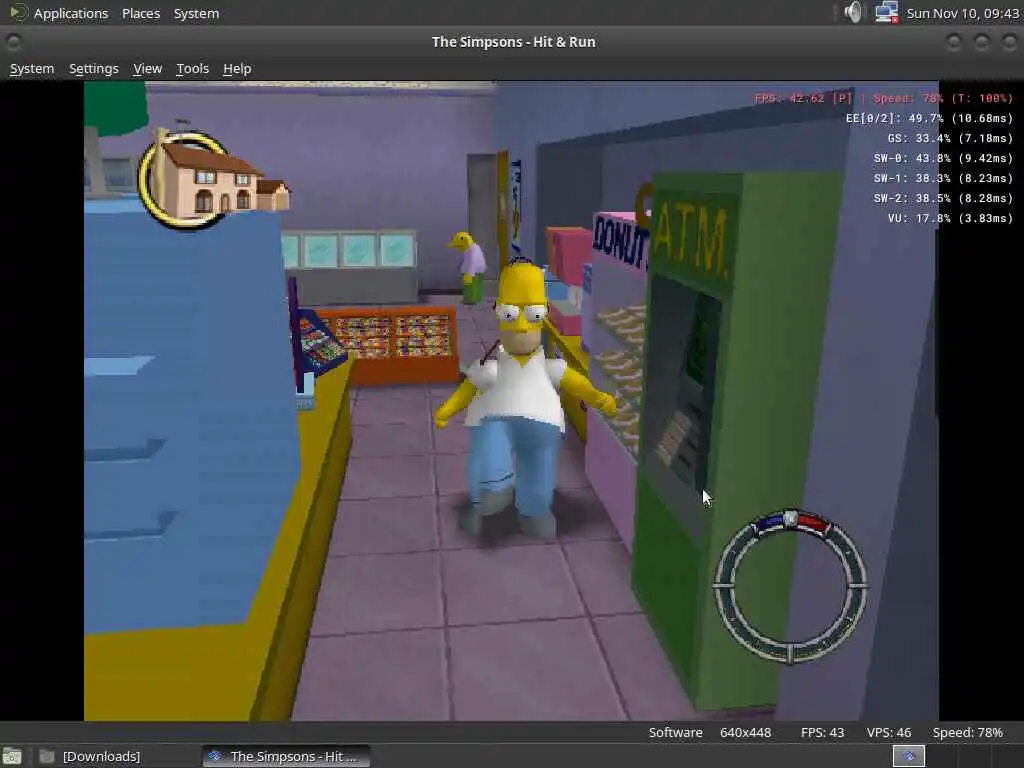The width and height of the screenshot is (1024, 768).
Task: Click the red FPS speed overlay line
Action: 883,99
